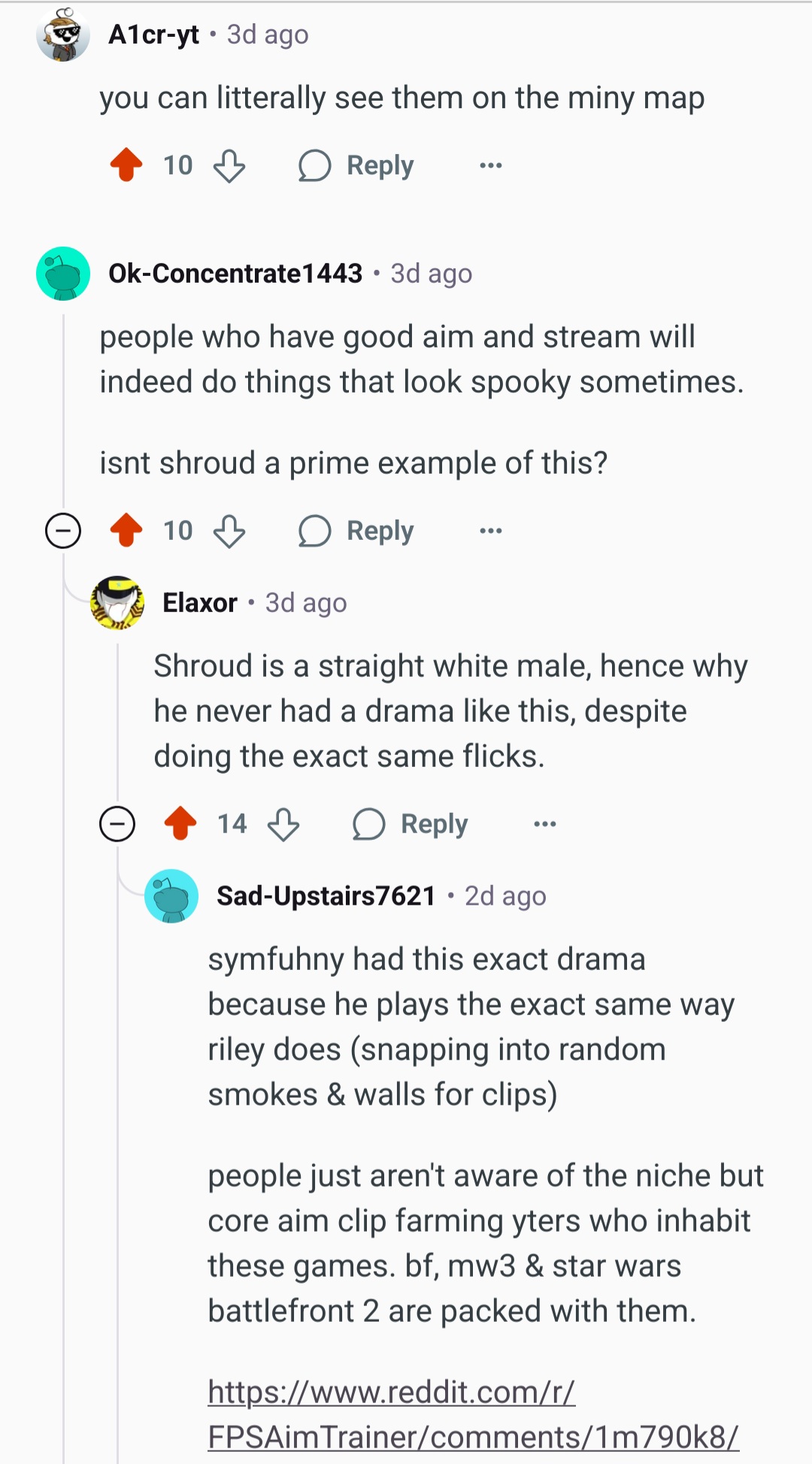Screen dimensions: 812x1464
Task: Open A1cr-yt's profile avatar
Action: click(63, 35)
